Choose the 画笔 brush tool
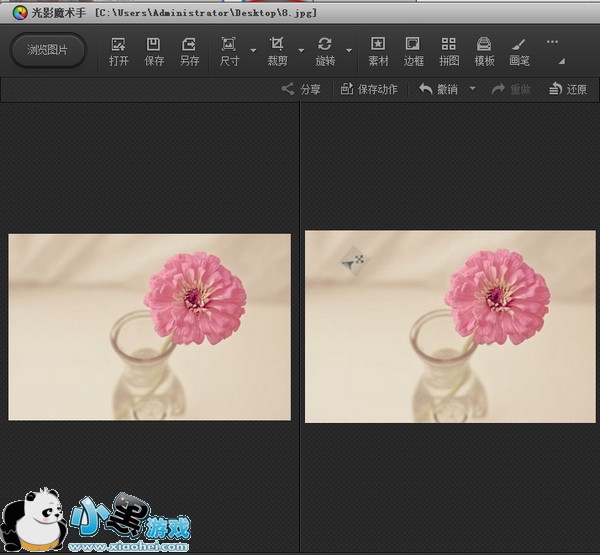 pyautogui.click(x=519, y=51)
